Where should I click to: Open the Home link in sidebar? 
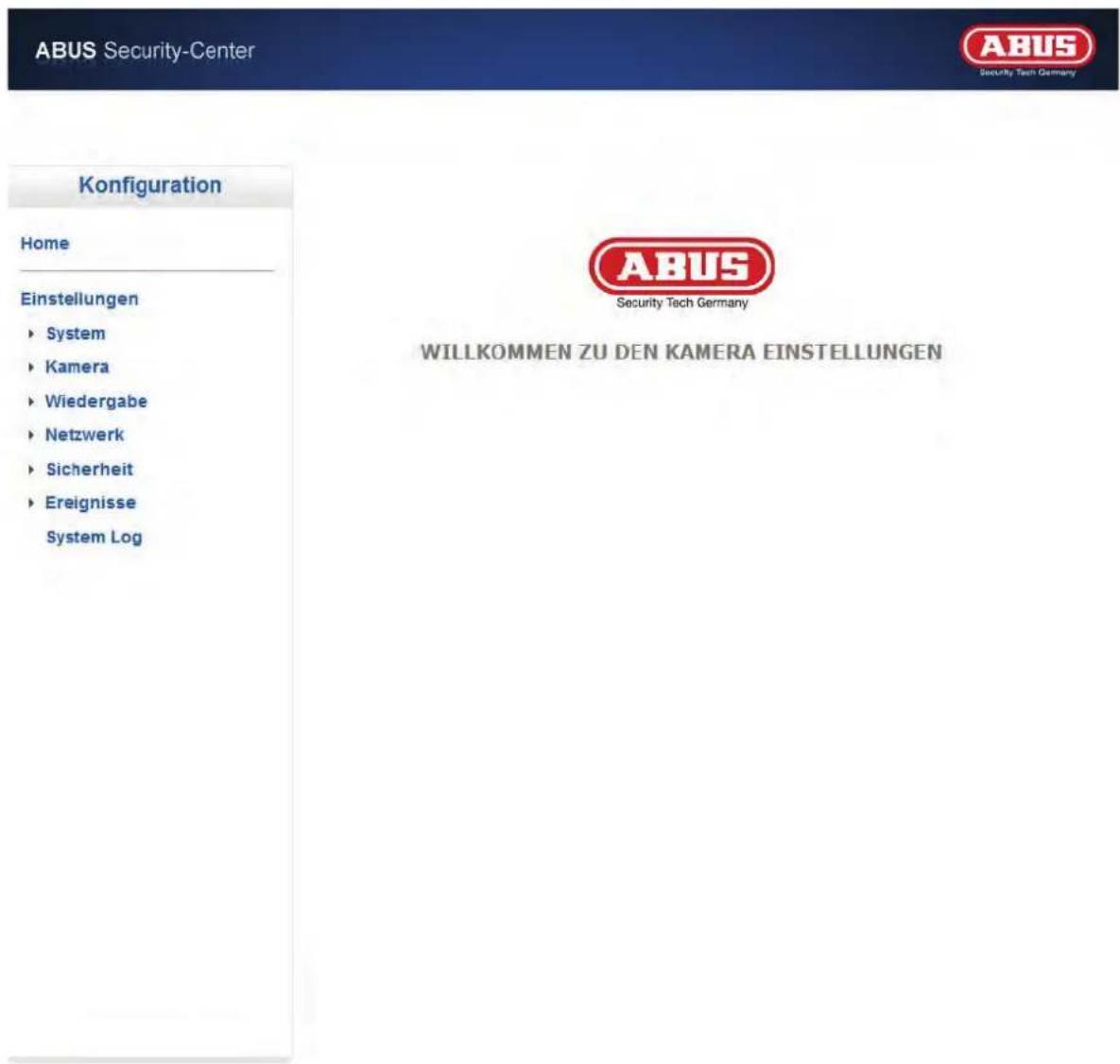[x=45, y=244]
